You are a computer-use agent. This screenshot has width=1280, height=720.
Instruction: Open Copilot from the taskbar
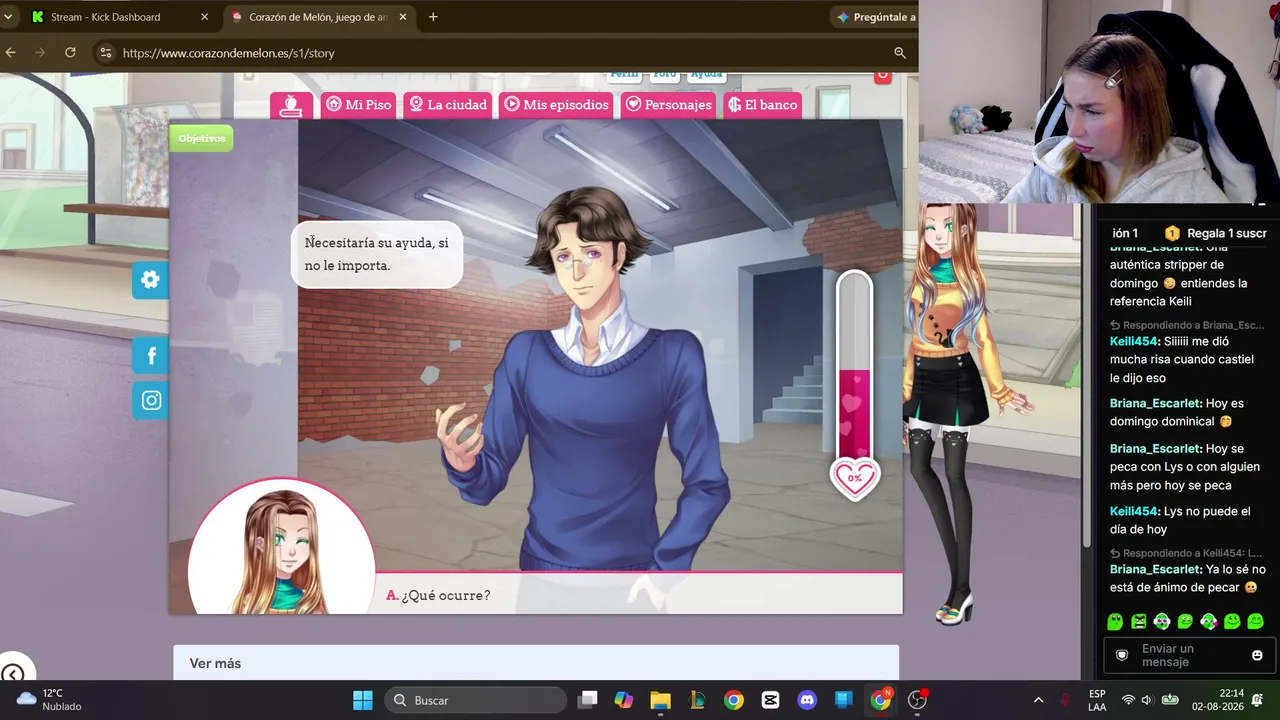point(624,700)
